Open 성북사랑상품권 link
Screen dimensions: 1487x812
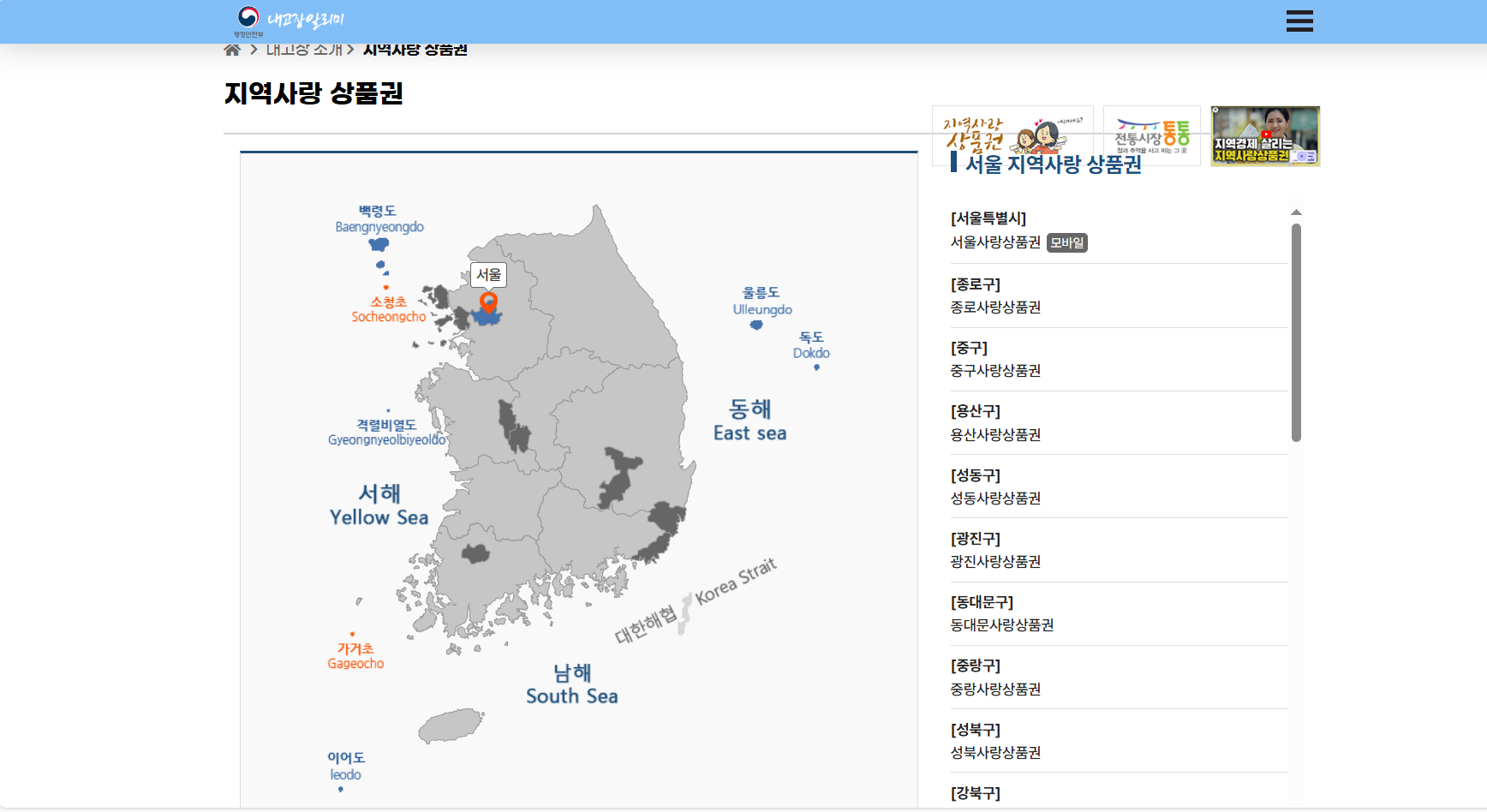point(995,752)
